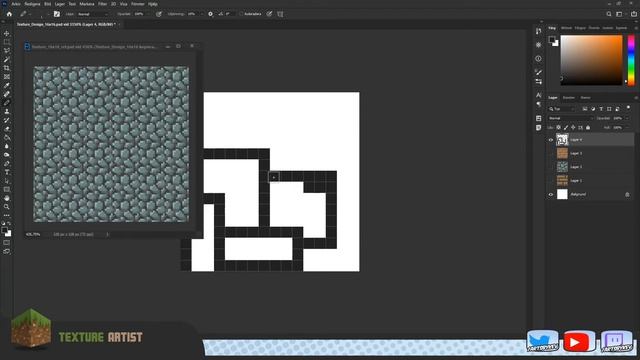Toggle Quick Mask mode

(x=7, y=243)
